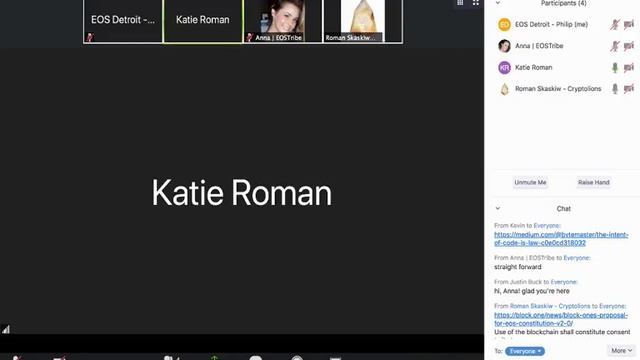The image size is (640, 360).
Task: Switch to gallery view grid icon
Action: coord(460,2)
